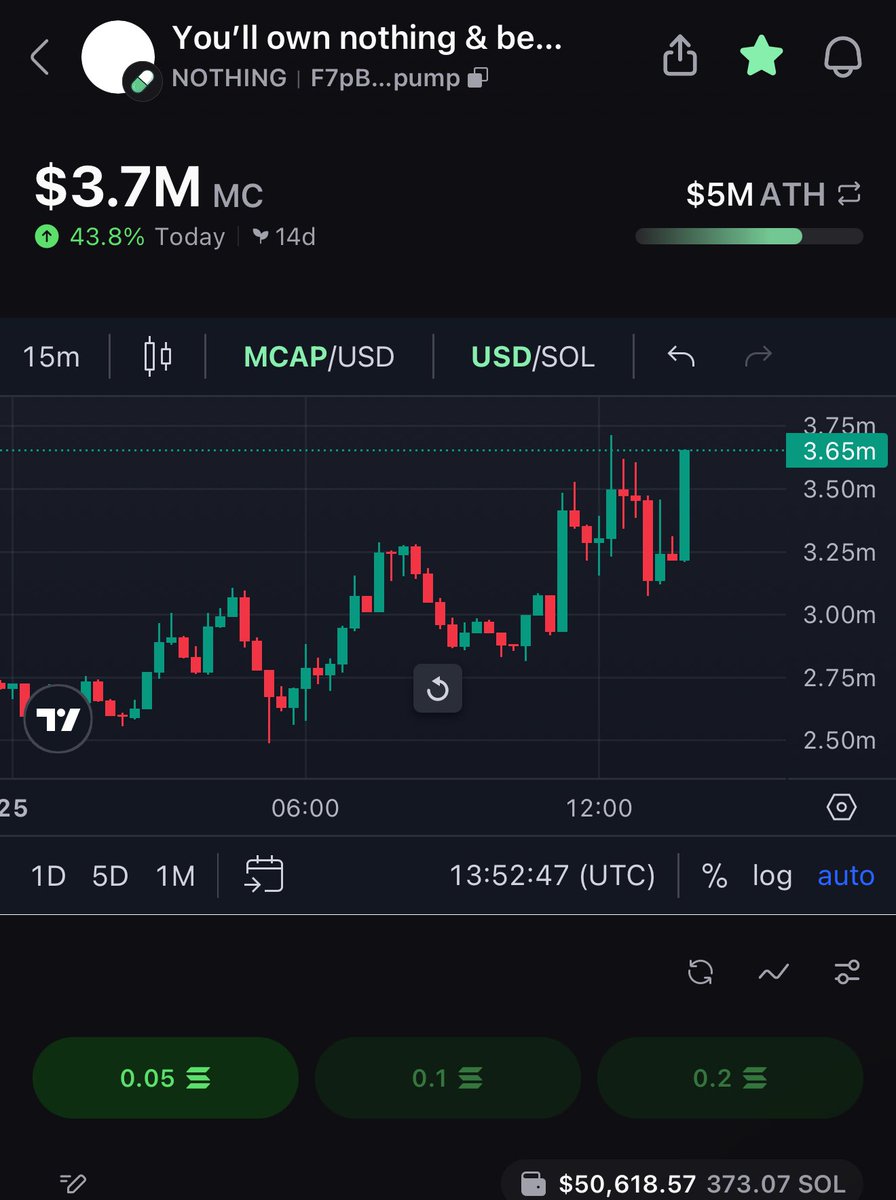This screenshot has height=1200, width=896.
Task: Toggle percent scale on the chart
Action: pos(714,876)
